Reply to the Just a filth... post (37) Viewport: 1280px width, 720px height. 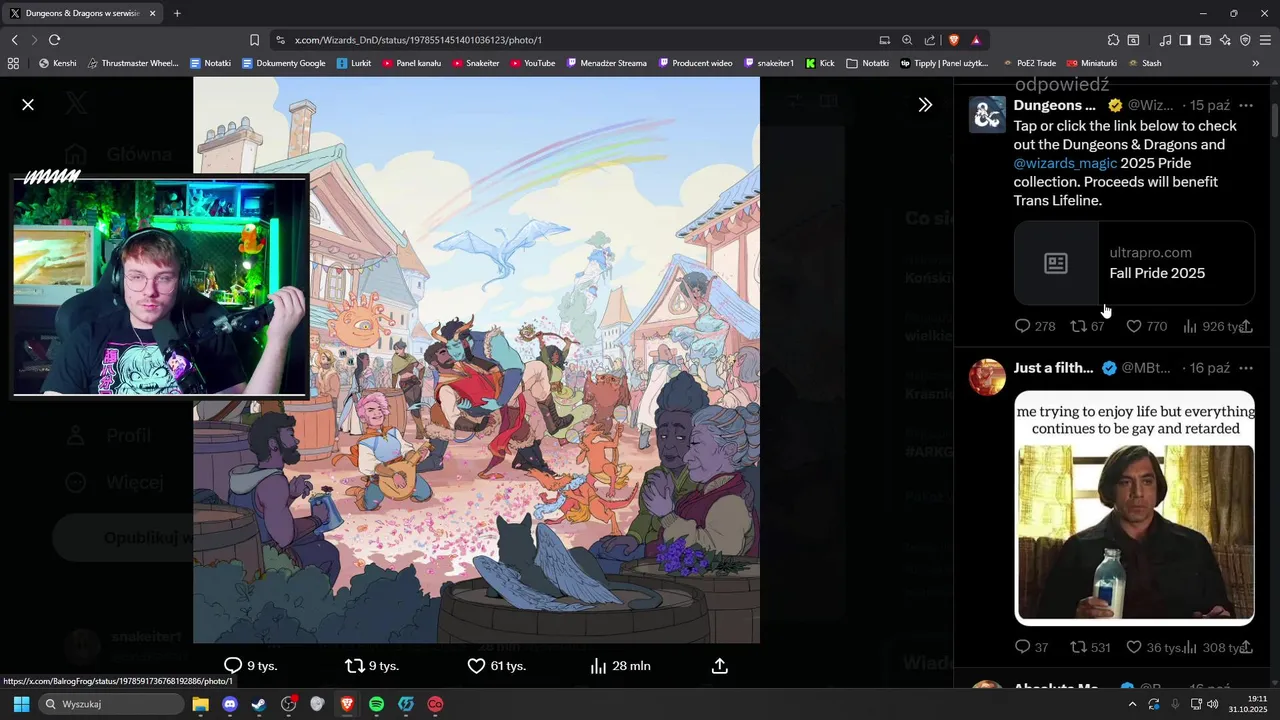click(1022, 647)
